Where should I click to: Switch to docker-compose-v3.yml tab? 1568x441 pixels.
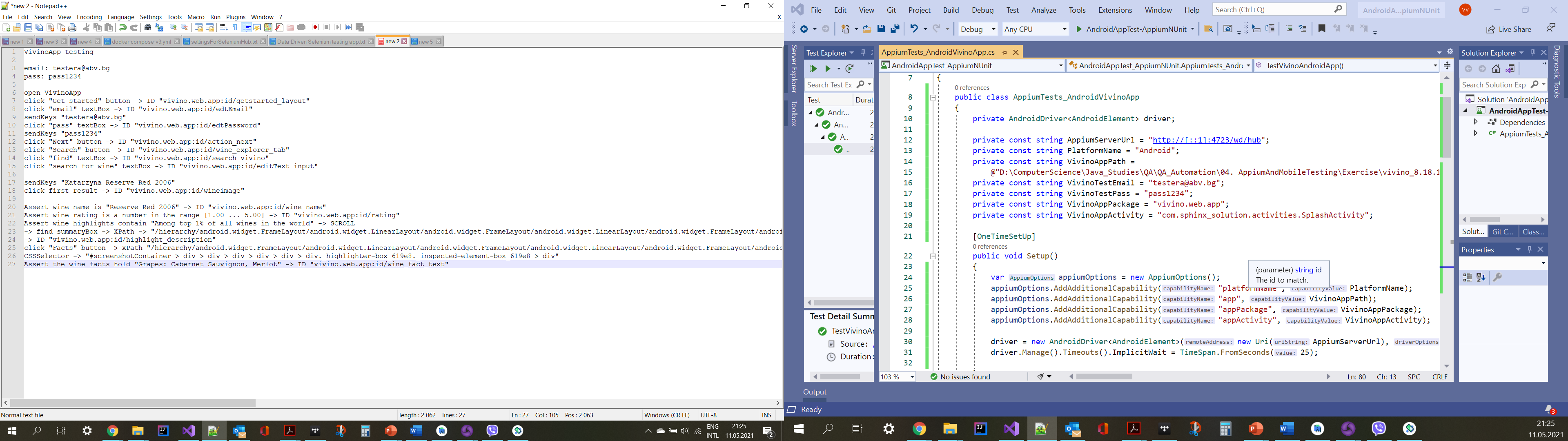[x=141, y=41]
